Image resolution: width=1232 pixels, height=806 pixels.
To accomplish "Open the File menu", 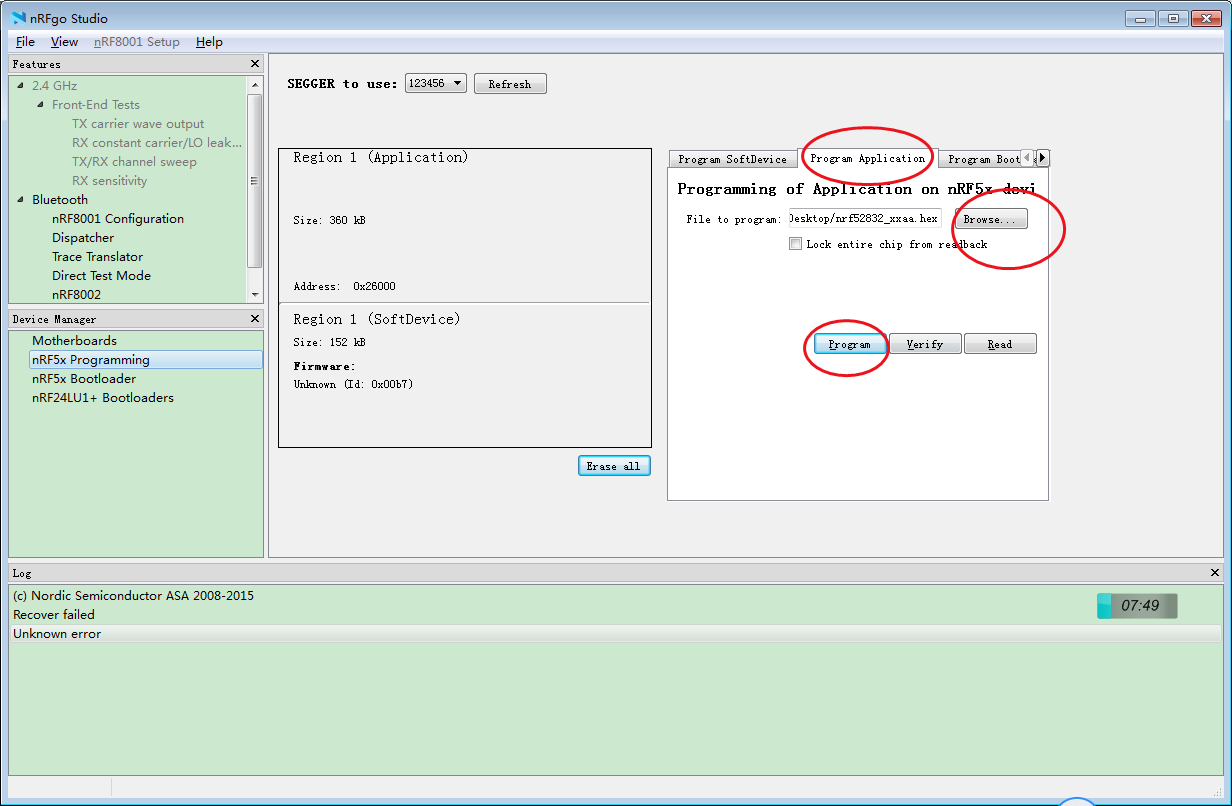I will [x=25, y=42].
